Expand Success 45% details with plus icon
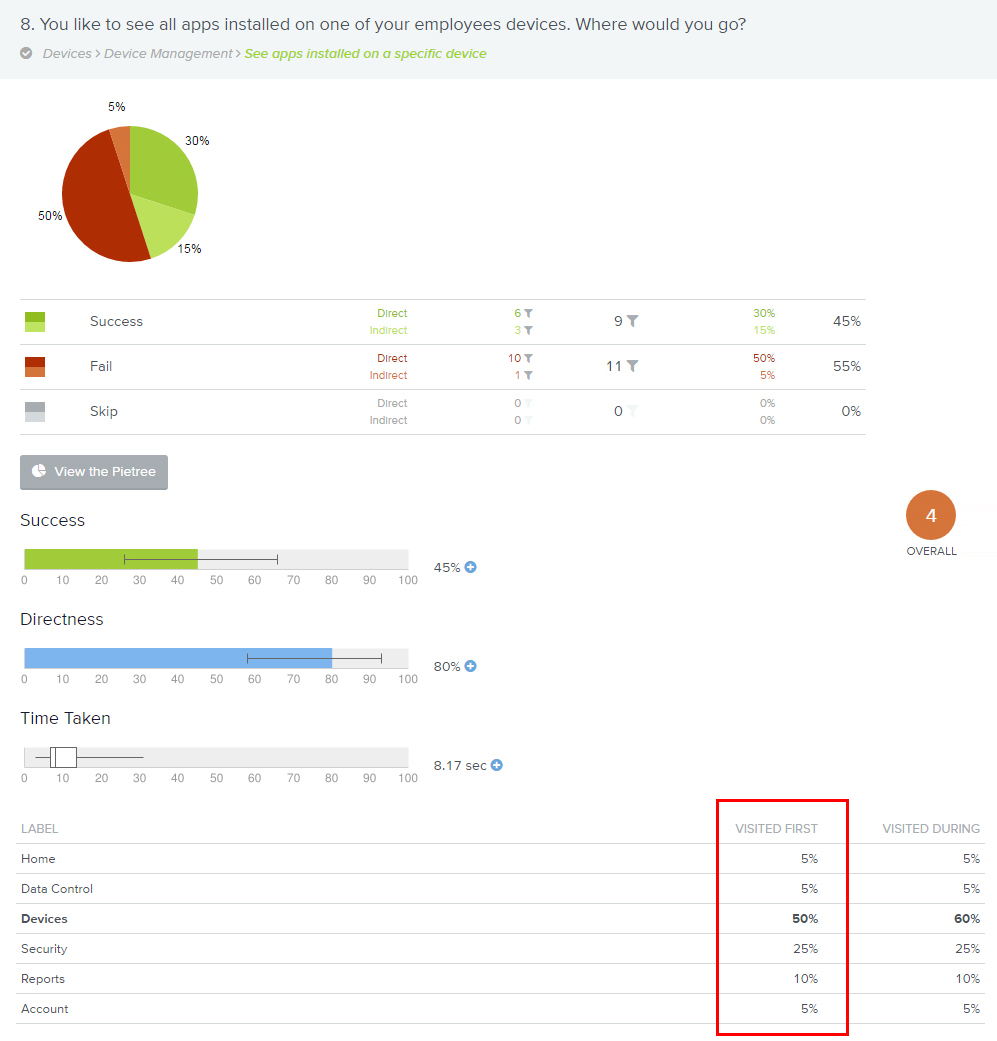 point(471,567)
